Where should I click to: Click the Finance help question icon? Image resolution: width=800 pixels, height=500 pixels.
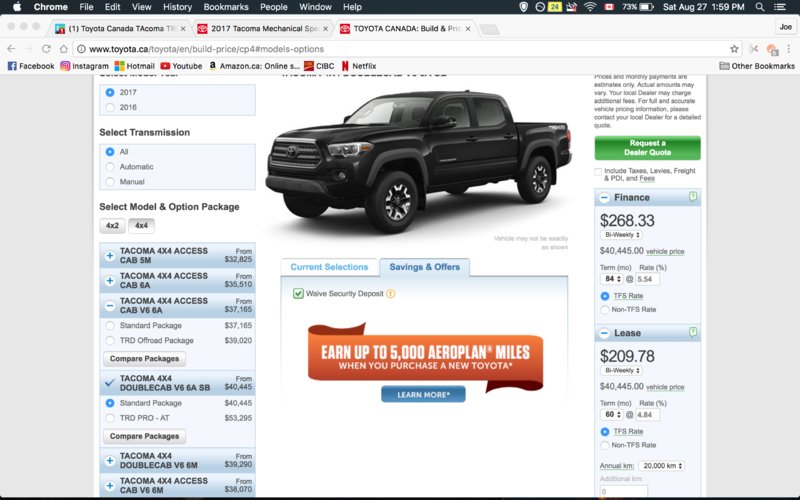(x=692, y=196)
